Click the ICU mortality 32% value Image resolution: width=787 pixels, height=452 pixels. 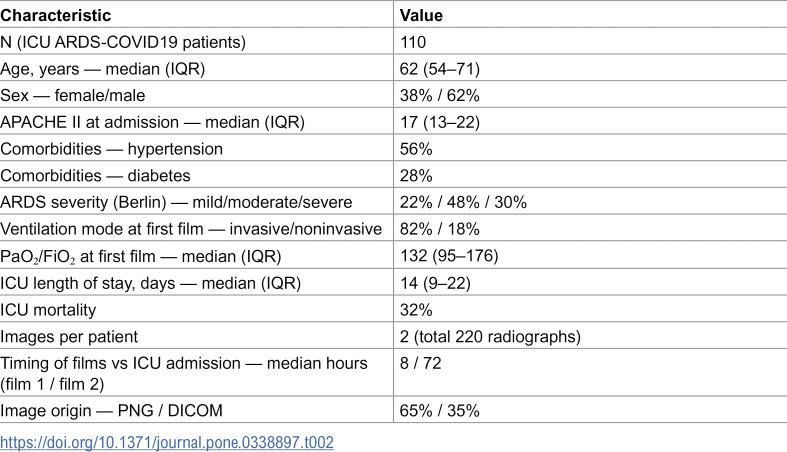tap(416, 310)
